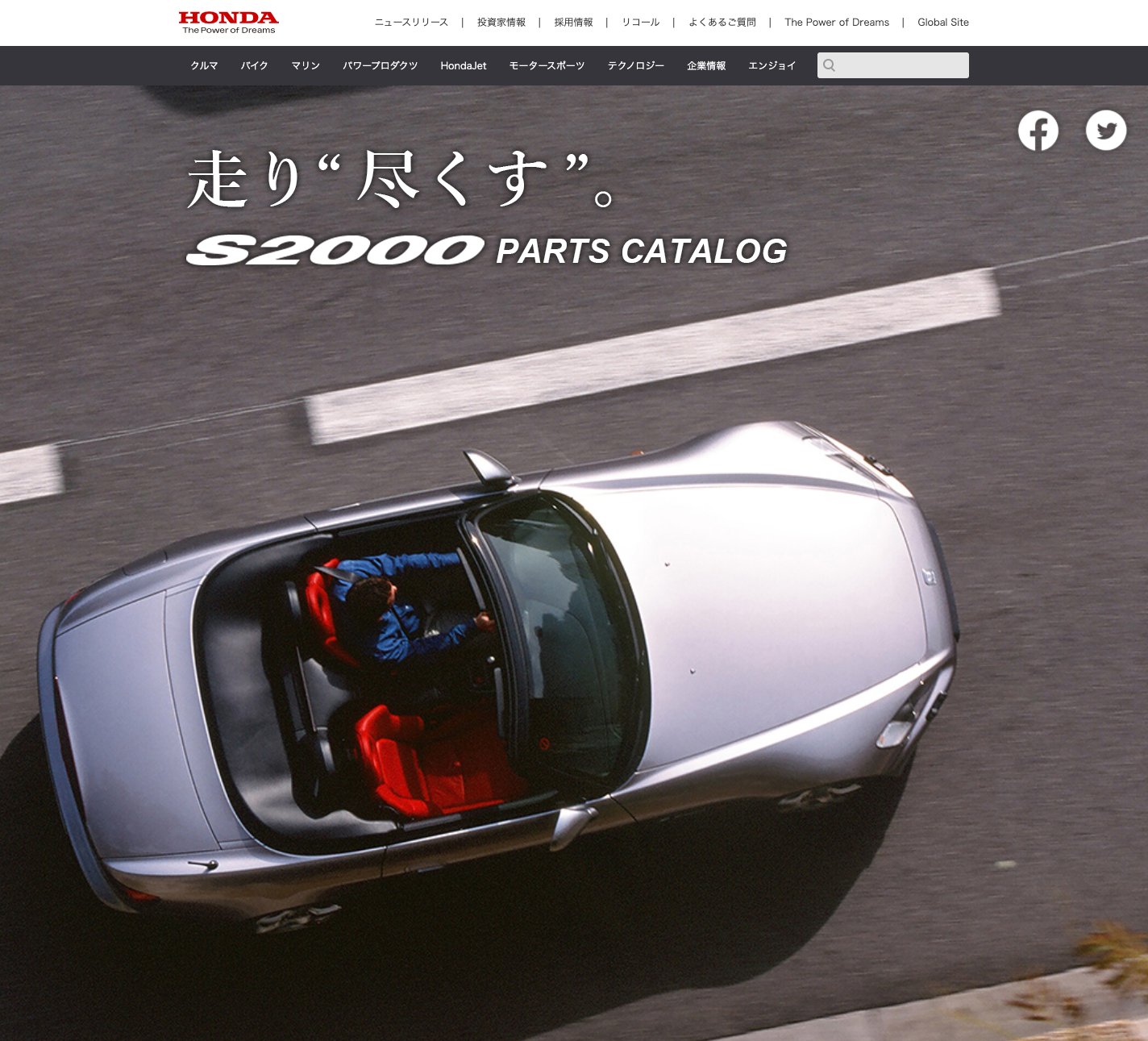Screen dimensions: 1148x1041
Task: Open the ニュースリリース link
Action: pyautogui.click(x=410, y=23)
